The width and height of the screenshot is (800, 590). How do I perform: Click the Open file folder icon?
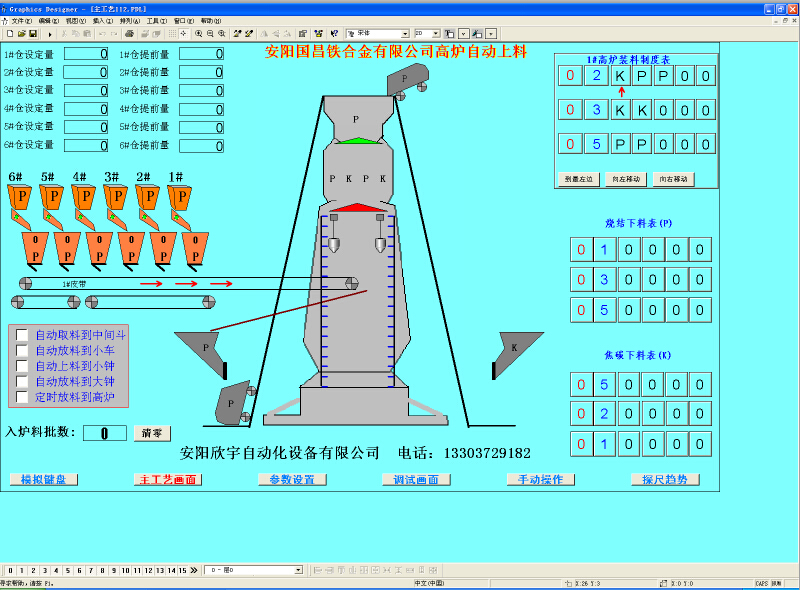pyautogui.click(x=21, y=34)
